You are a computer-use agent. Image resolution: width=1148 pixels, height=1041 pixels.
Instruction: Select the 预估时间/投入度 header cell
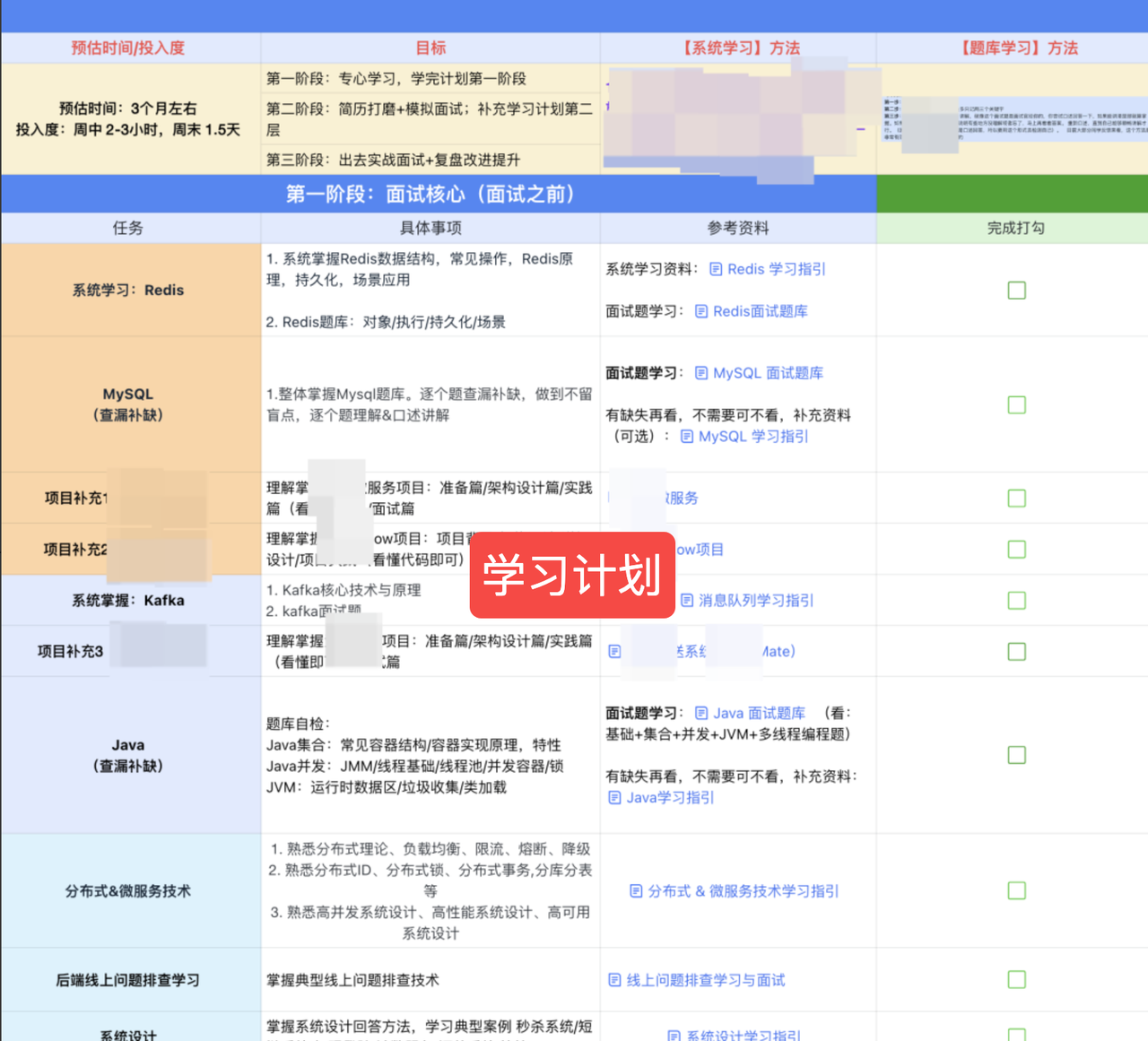click(131, 48)
